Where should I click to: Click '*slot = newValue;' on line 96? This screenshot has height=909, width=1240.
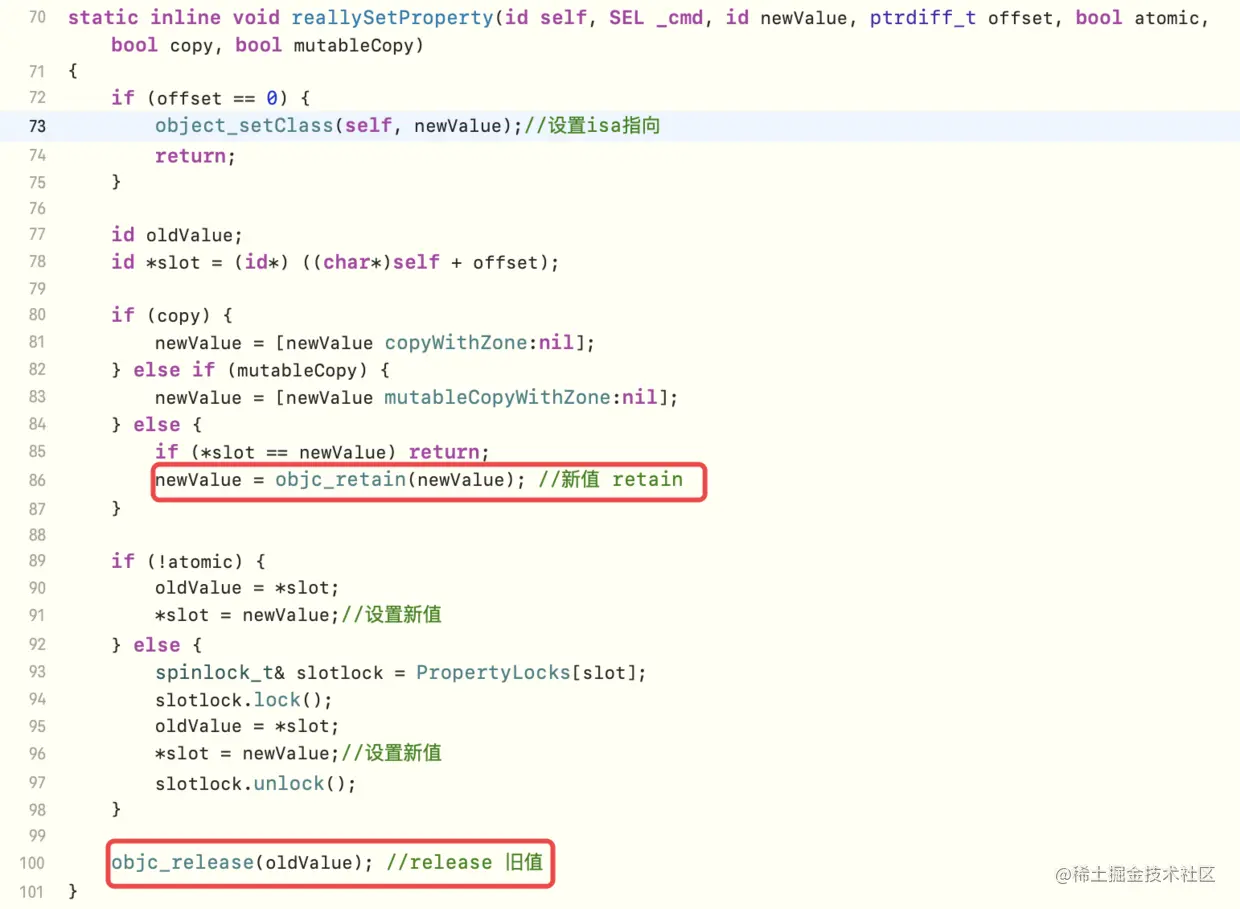tap(247, 754)
